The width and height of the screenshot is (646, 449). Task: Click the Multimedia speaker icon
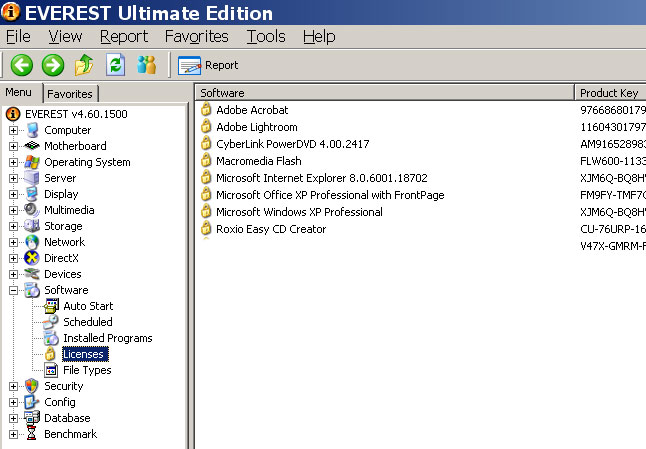(x=32, y=210)
